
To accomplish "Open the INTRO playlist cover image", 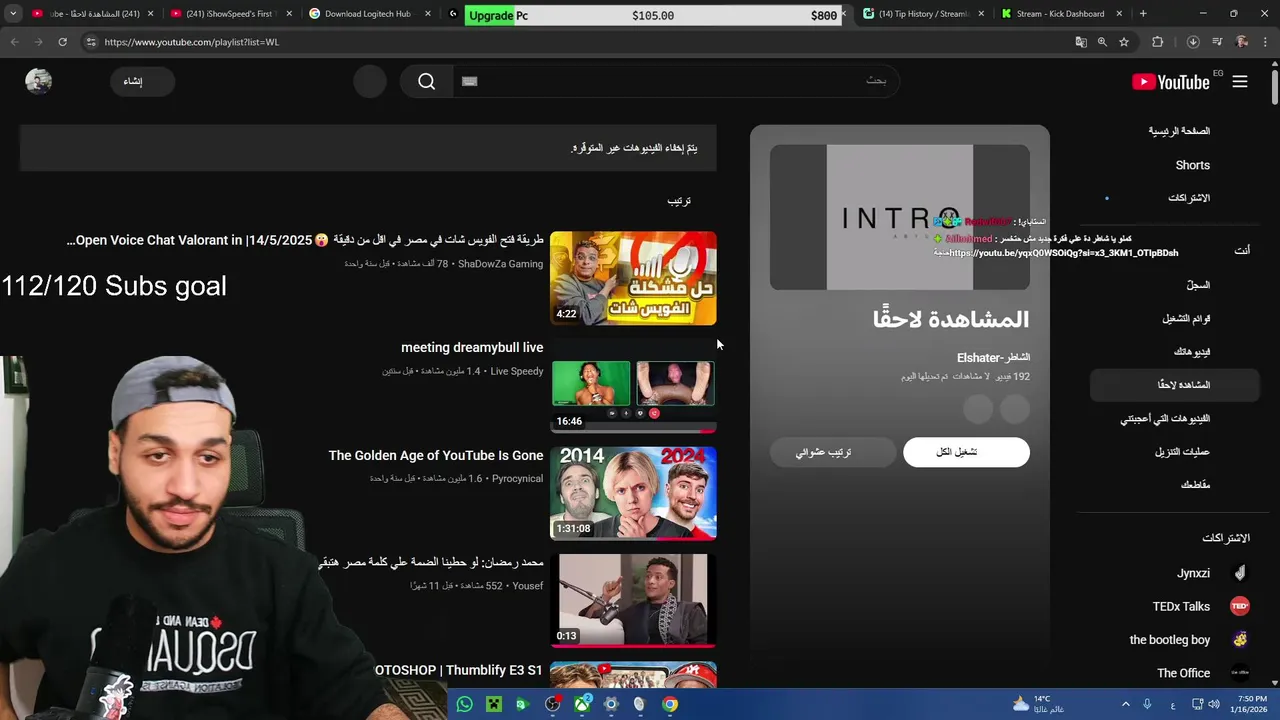I will [900, 218].
